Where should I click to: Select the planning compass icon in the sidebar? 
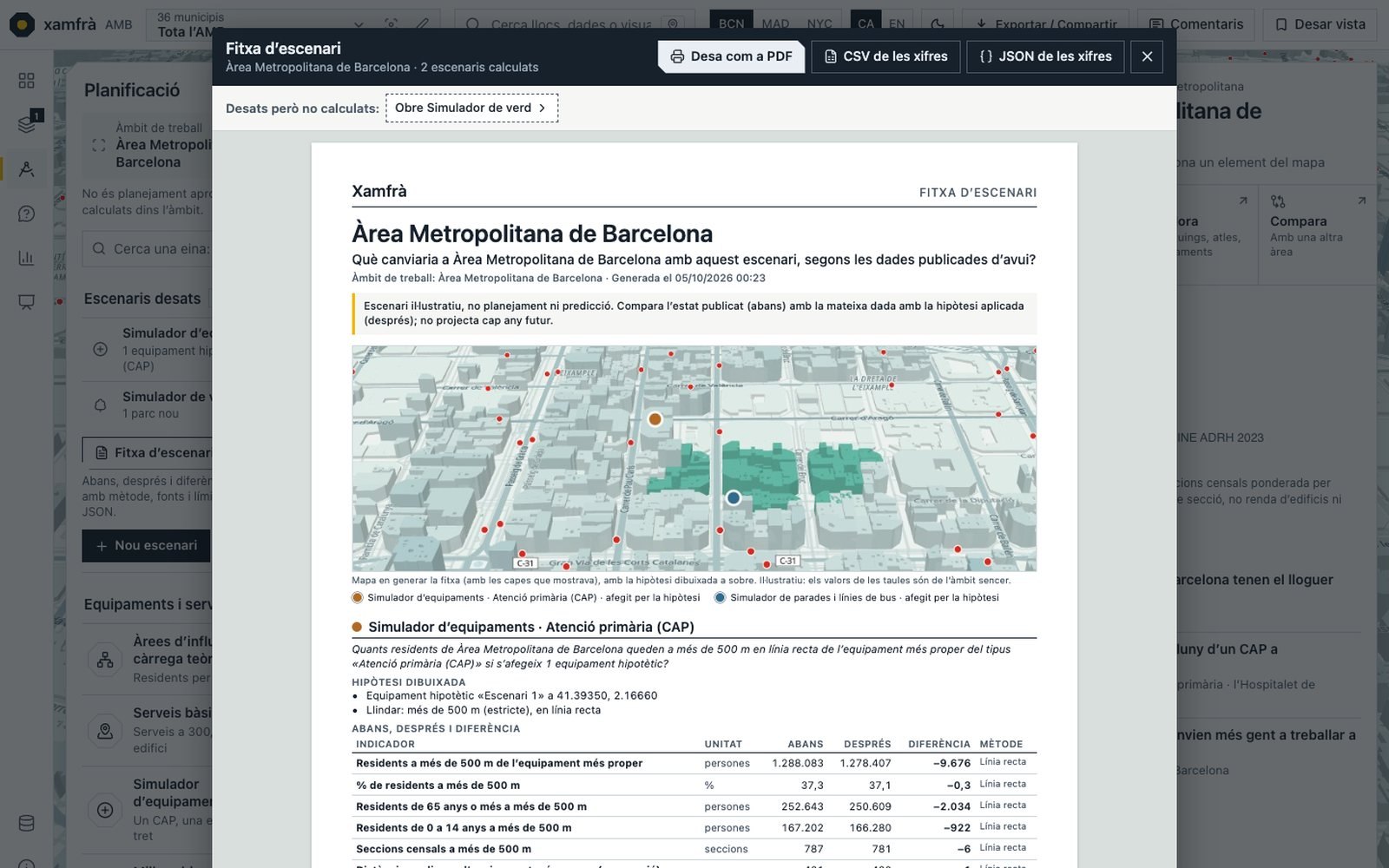[x=27, y=169]
